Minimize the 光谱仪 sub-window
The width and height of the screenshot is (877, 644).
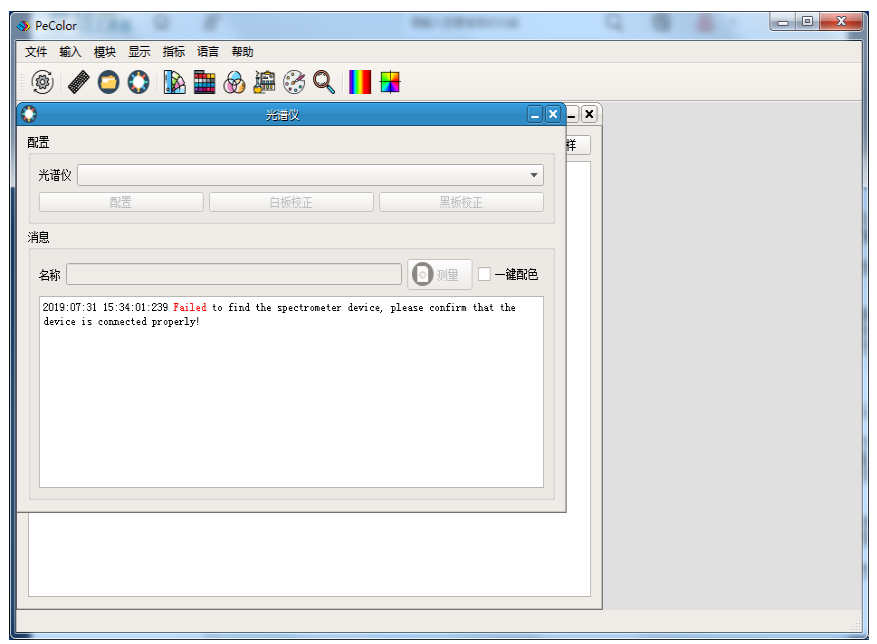coord(535,115)
